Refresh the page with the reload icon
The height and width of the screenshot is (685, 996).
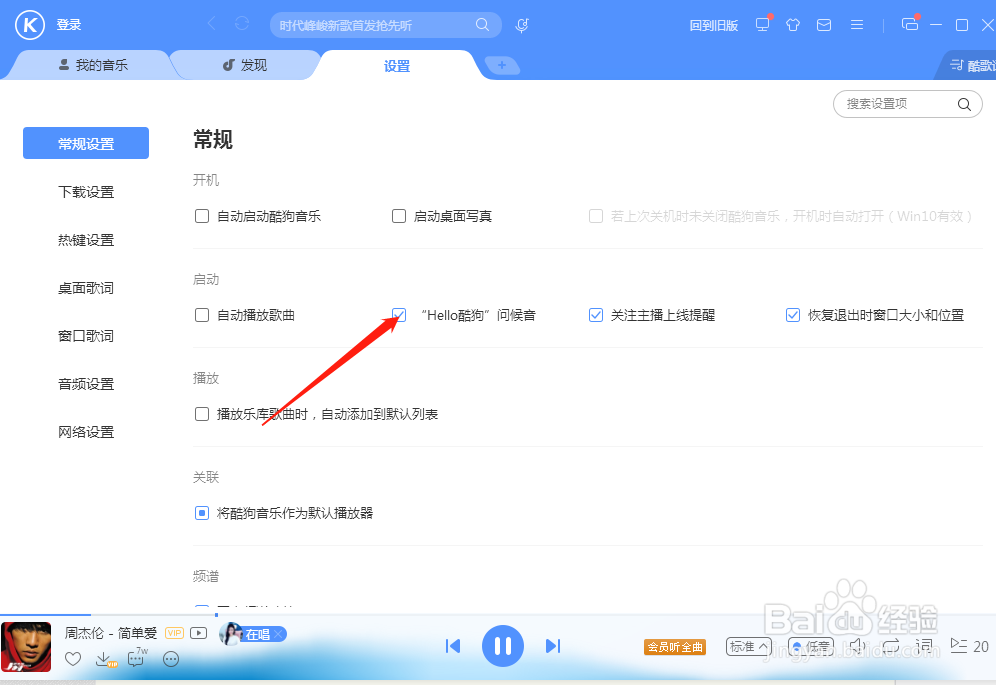242,24
